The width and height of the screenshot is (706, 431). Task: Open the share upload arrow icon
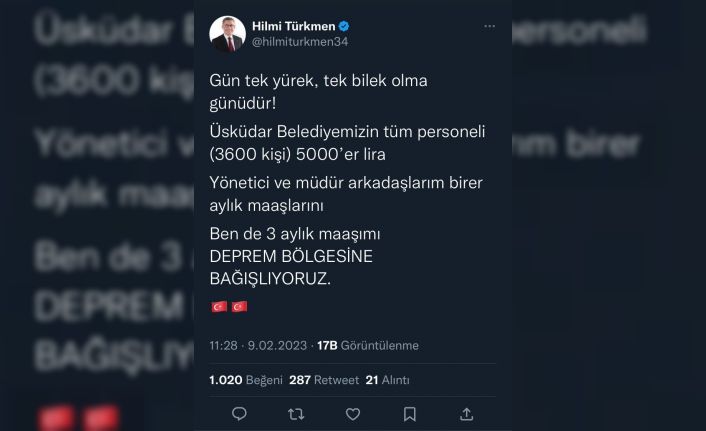click(x=466, y=414)
